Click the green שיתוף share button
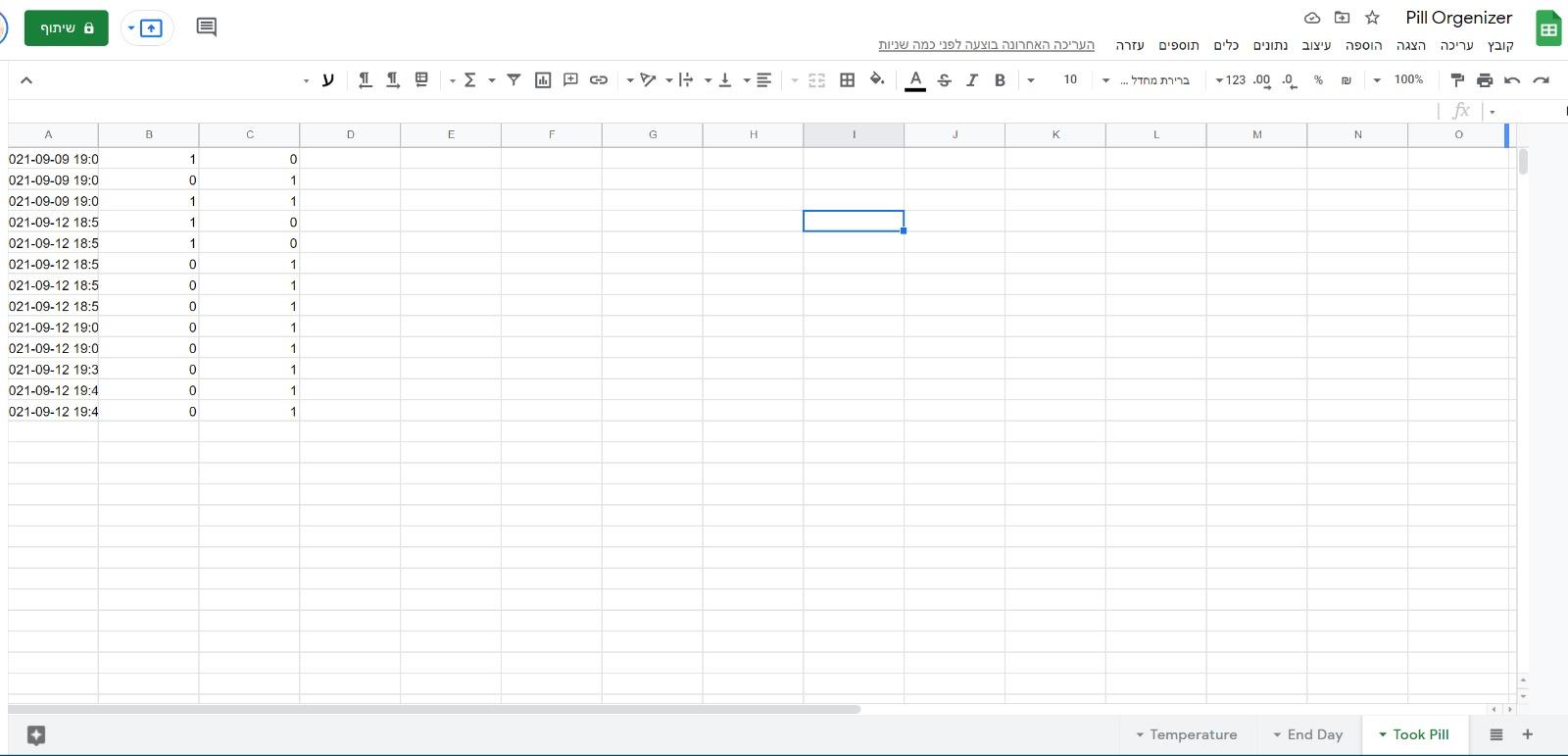This screenshot has width=1568, height=756. (x=67, y=28)
